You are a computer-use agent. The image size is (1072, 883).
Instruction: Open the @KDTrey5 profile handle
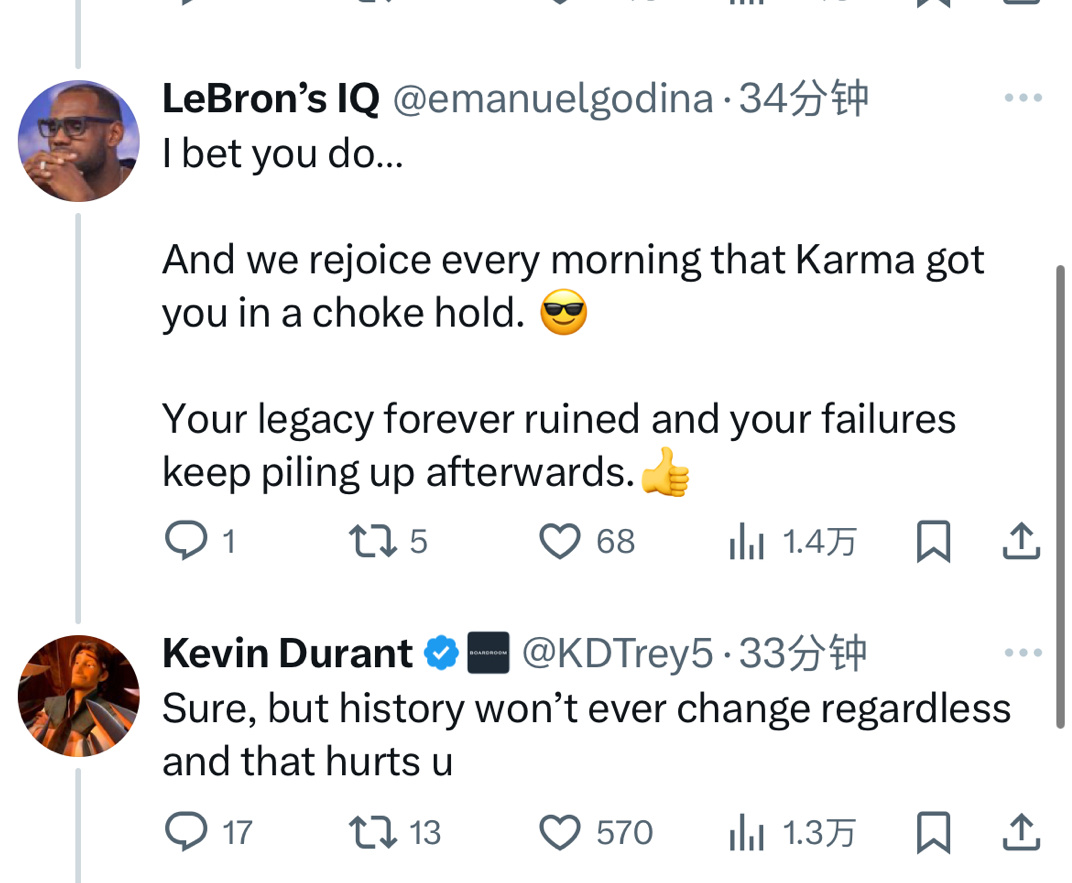click(617, 654)
